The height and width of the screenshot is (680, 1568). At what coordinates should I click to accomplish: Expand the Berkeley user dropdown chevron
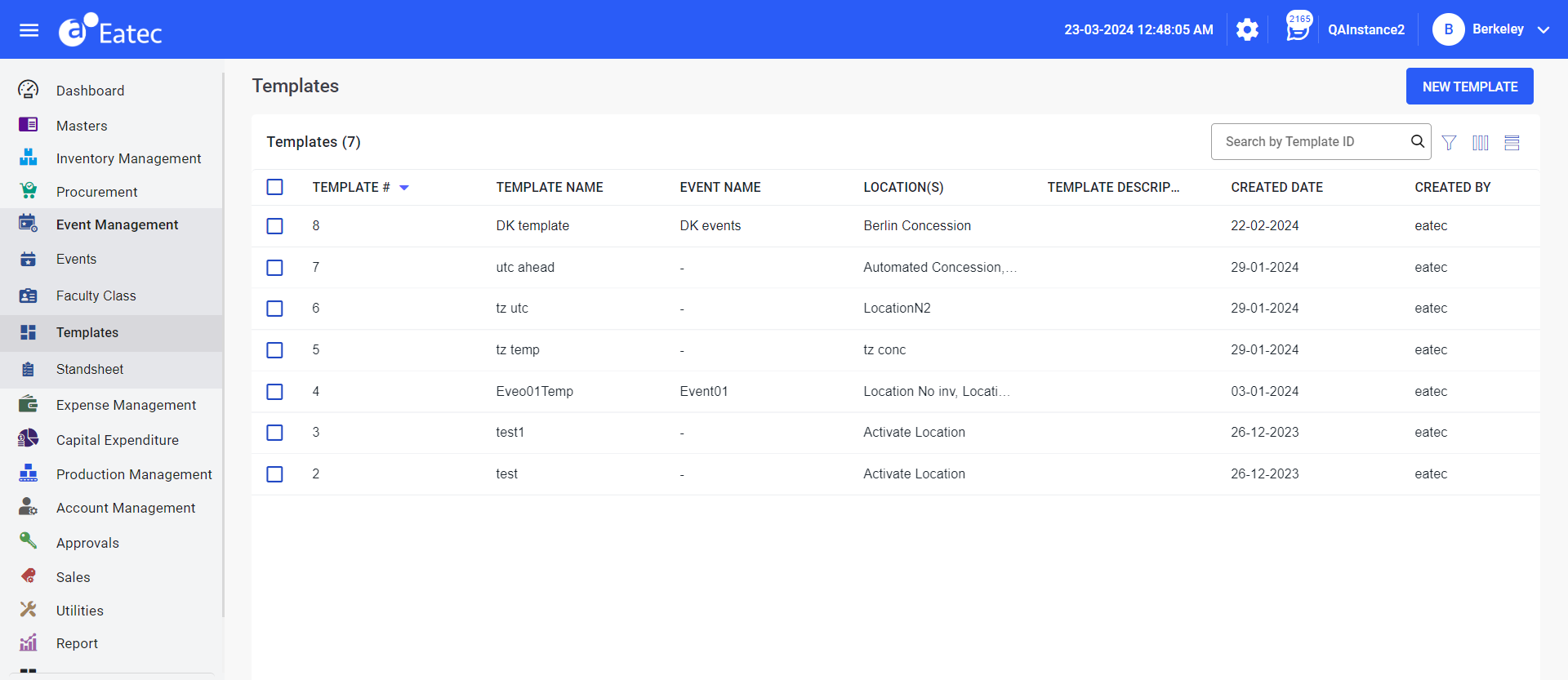point(1543,30)
